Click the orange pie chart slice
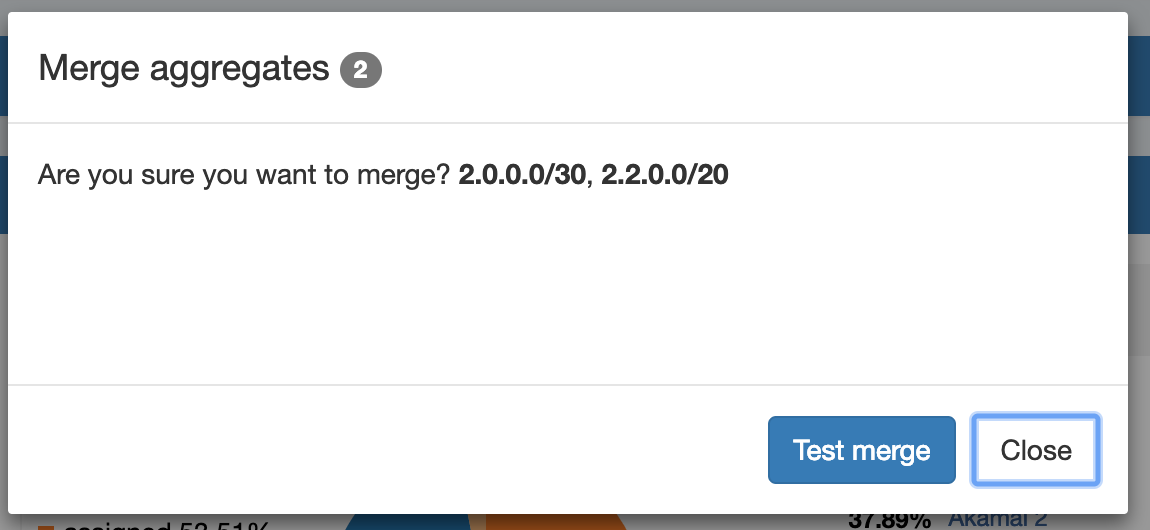1150x530 pixels. tap(555, 521)
